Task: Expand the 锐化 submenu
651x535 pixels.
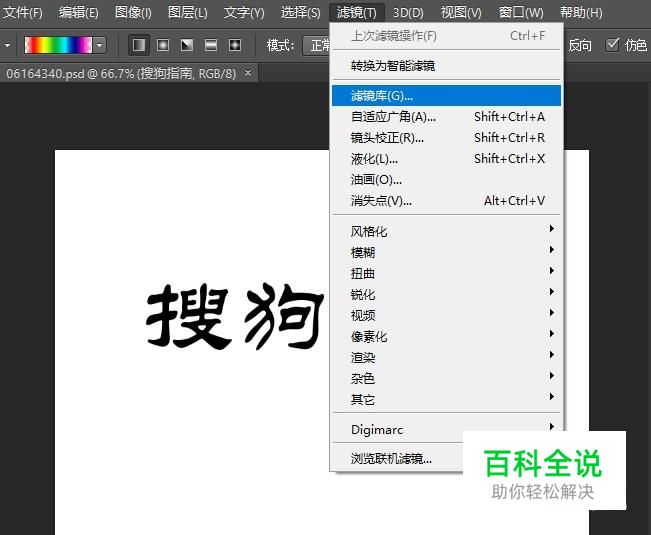Action: [x=446, y=294]
